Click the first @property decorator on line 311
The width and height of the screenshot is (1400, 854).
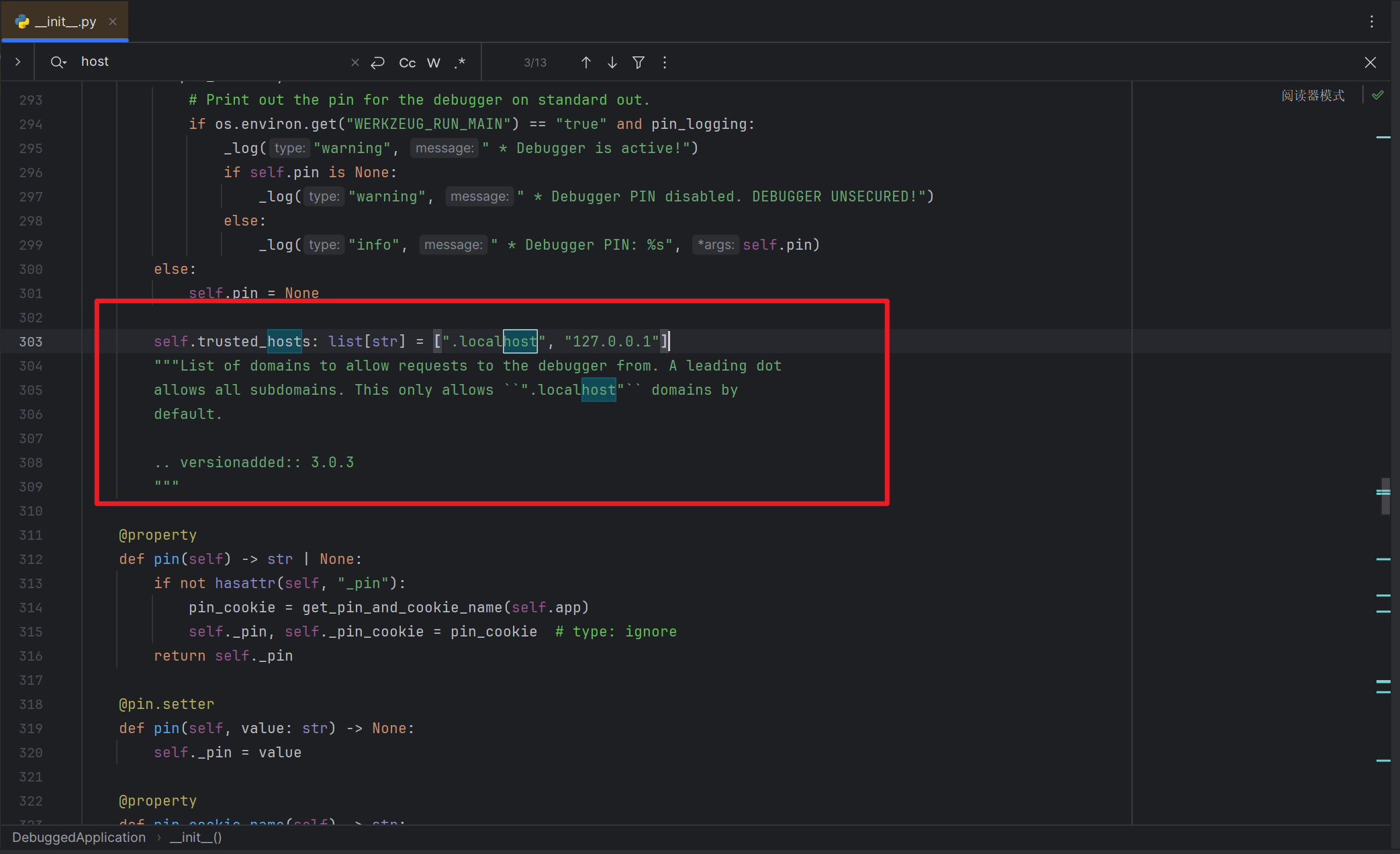tap(158, 535)
